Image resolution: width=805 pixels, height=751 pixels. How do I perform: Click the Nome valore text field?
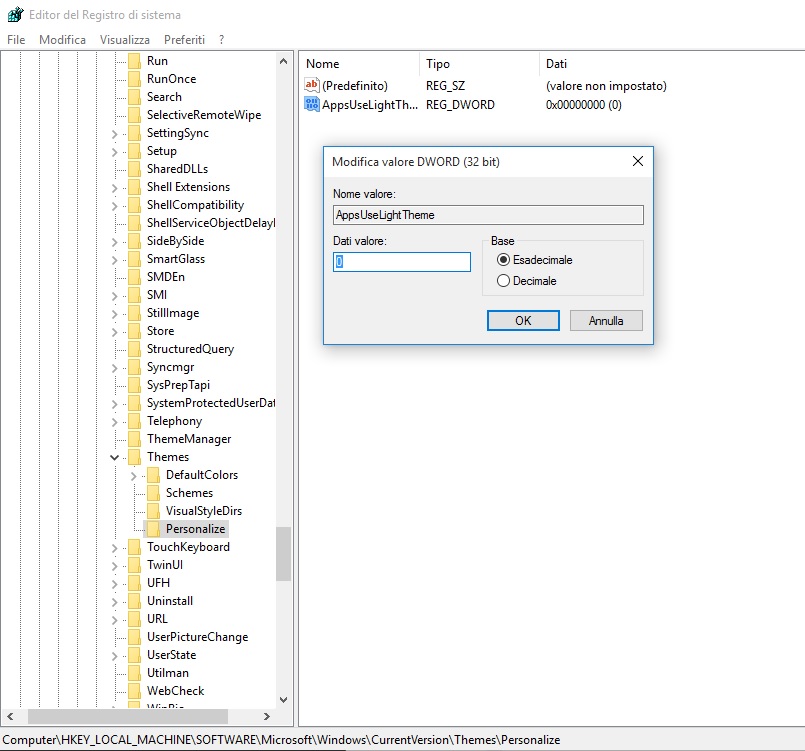click(x=488, y=215)
